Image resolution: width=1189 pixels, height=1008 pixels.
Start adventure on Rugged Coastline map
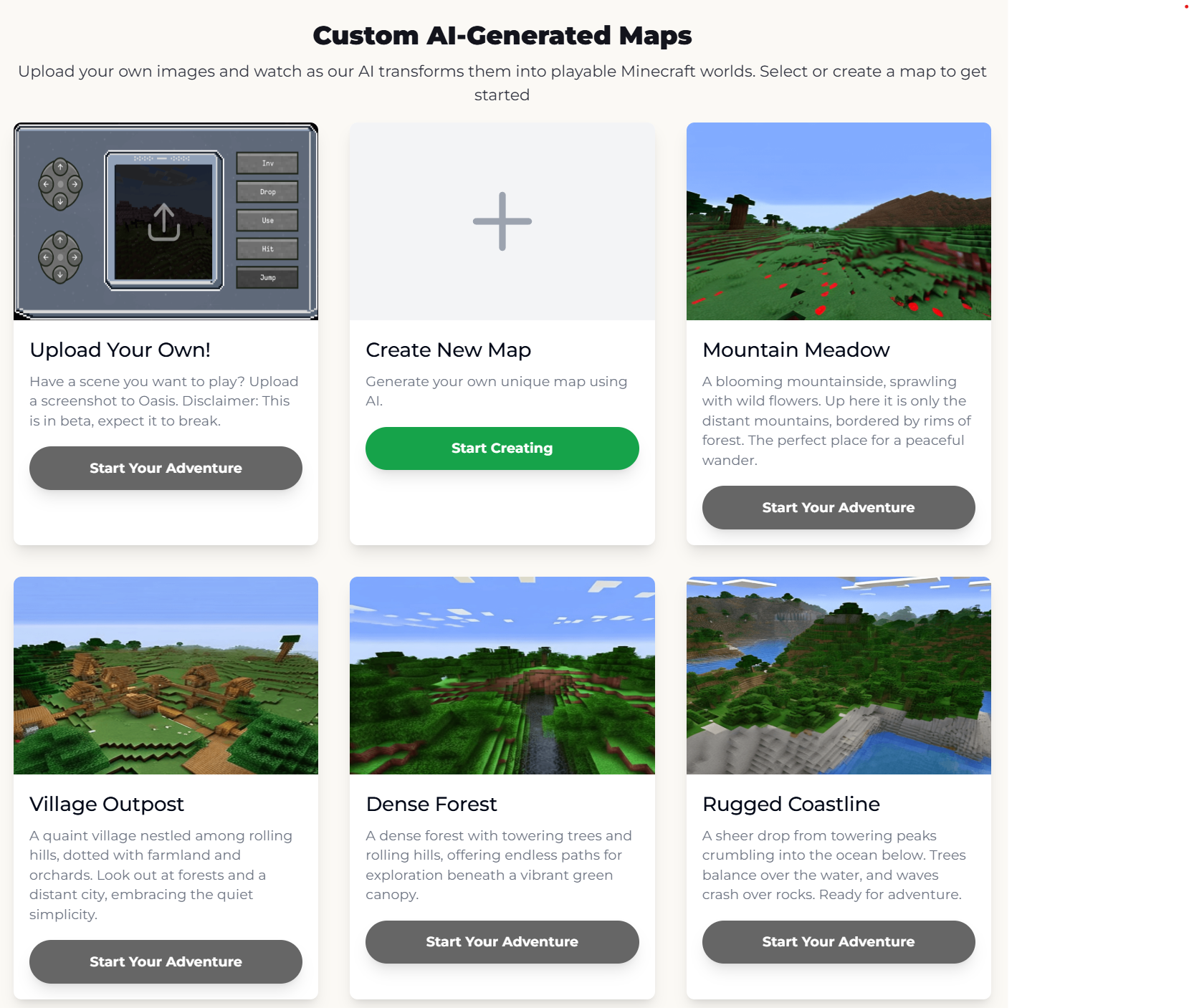pos(839,942)
